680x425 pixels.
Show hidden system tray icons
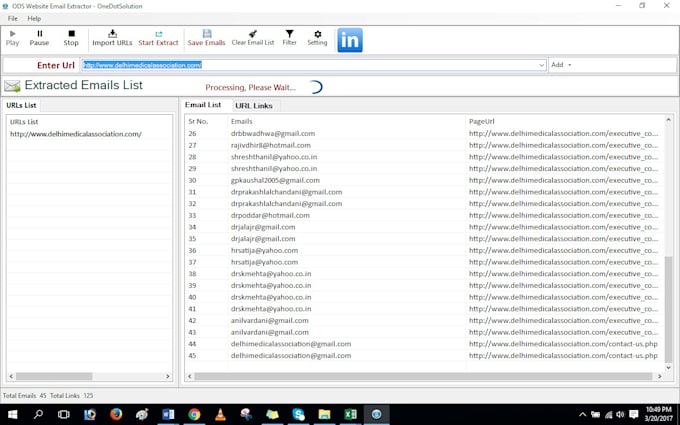(582, 415)
